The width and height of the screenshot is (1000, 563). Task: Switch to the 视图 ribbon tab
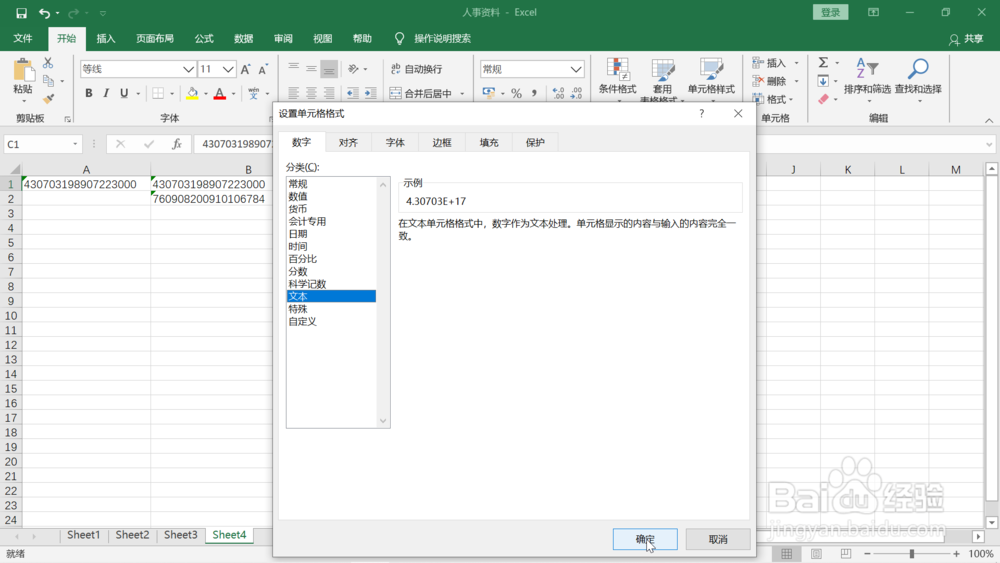point(323,38)
